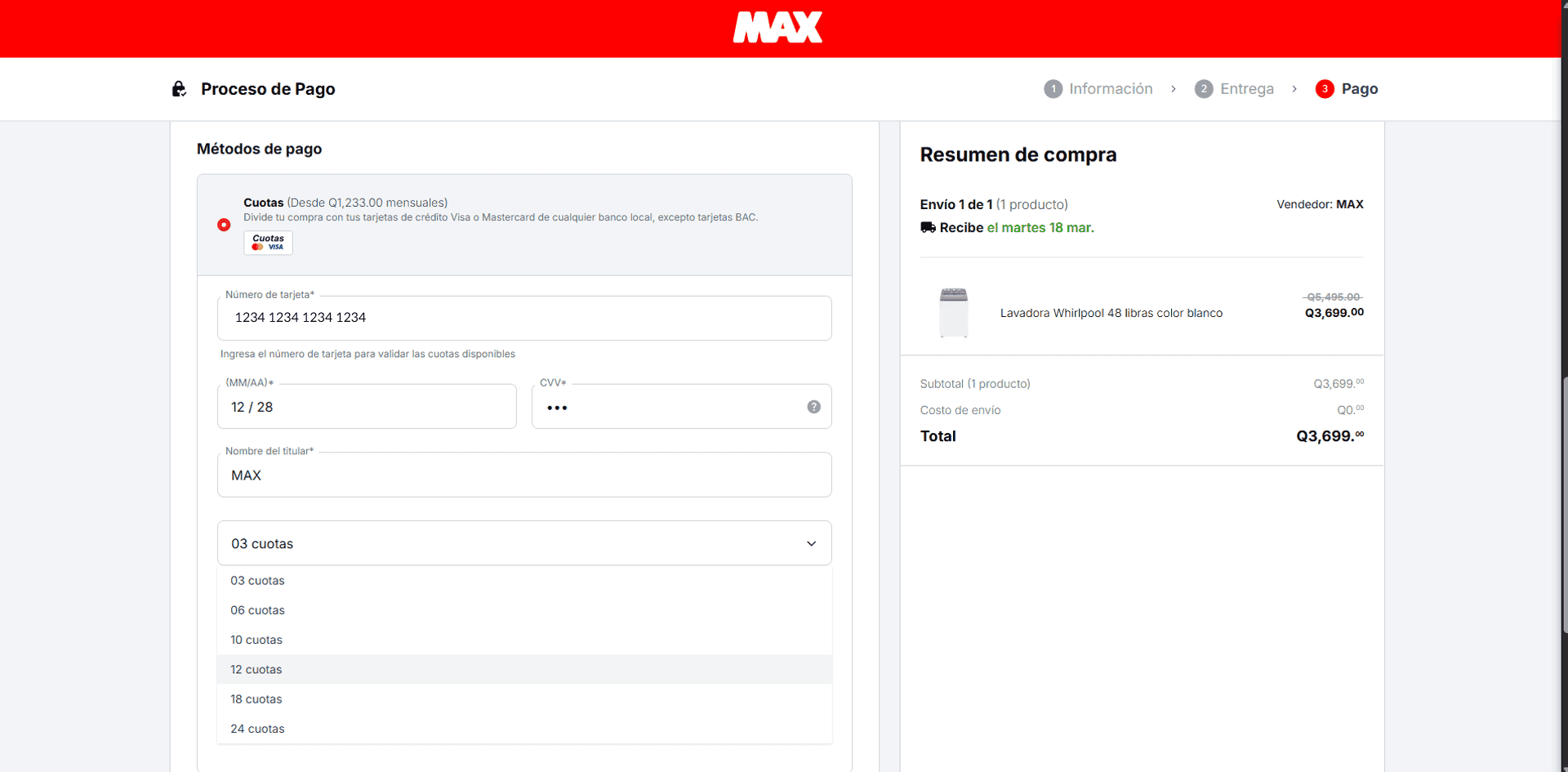The image size is (1568, 772).
Task: Click the step 1 circle icon
Action: pos(1053,89)
